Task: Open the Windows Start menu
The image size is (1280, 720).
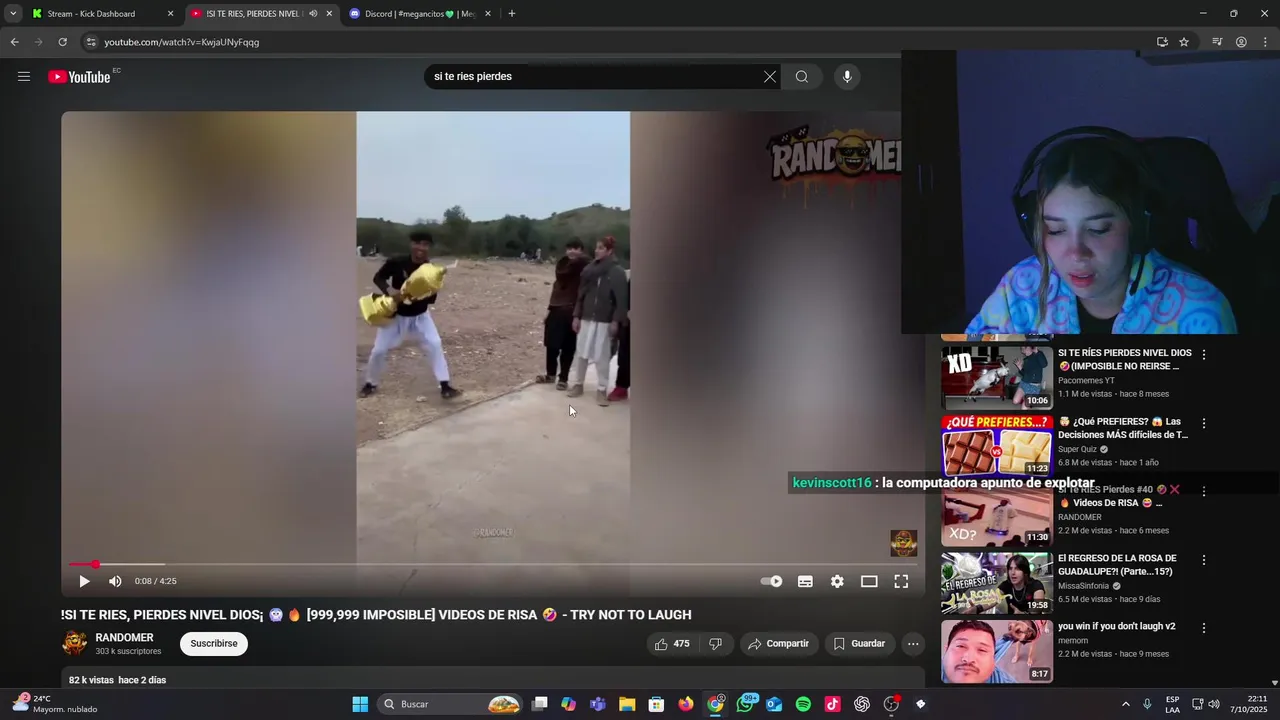Action: tap(360, 704)
